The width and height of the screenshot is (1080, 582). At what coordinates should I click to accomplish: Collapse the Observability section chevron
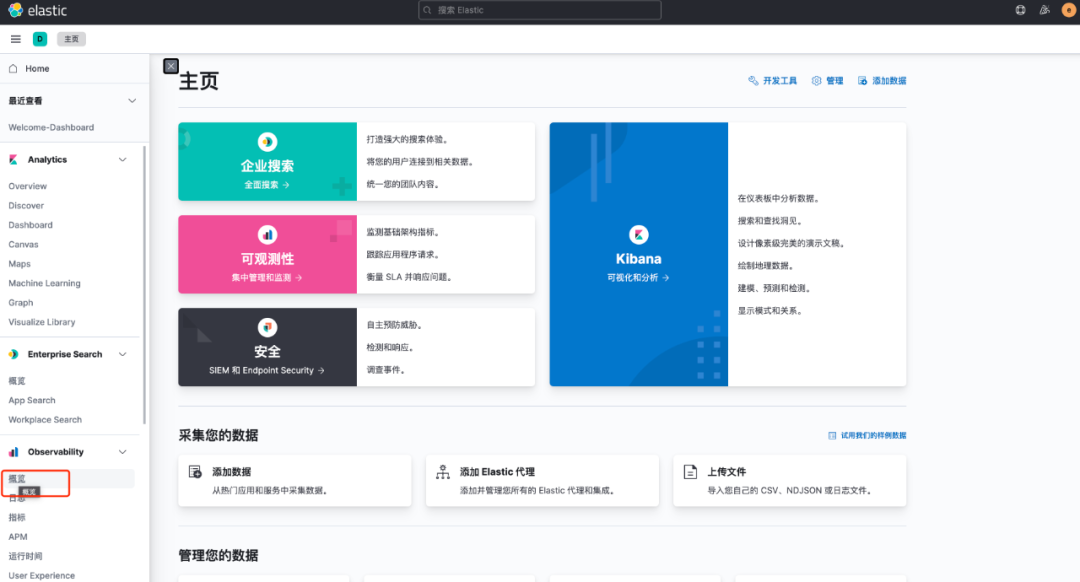123,452
